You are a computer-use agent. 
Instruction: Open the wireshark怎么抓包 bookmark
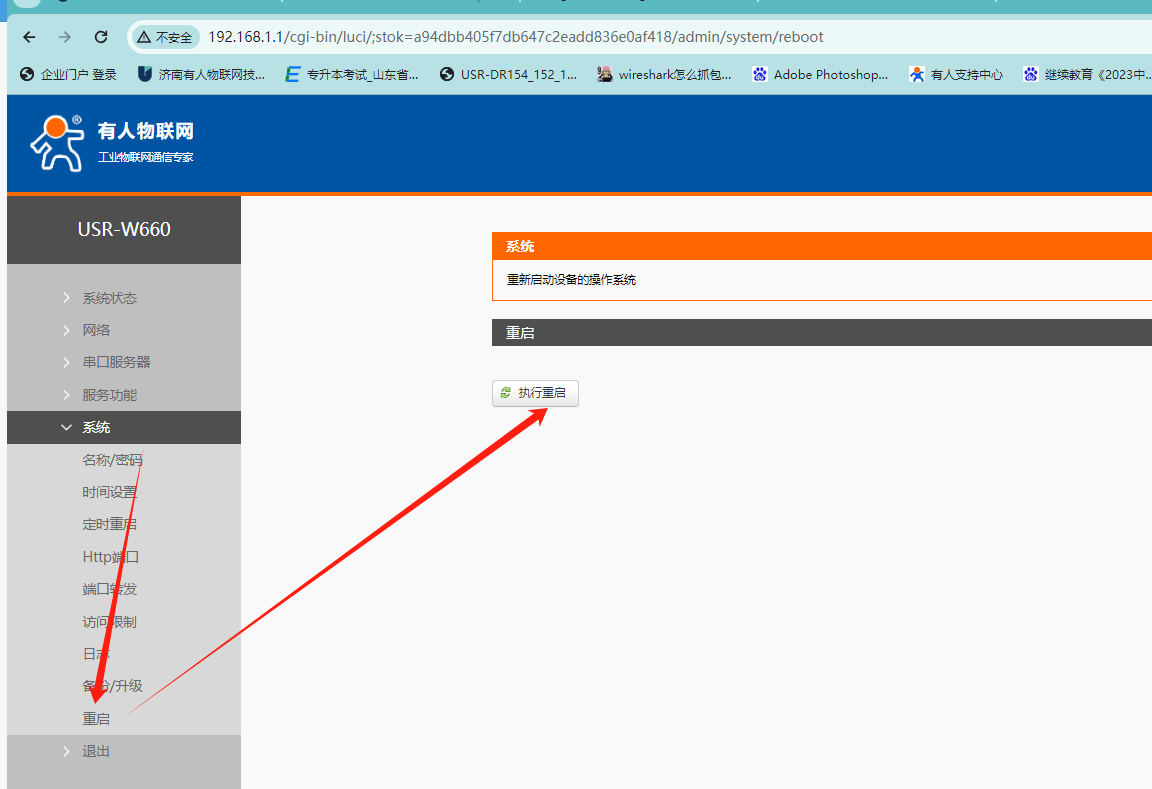(664, 74)
